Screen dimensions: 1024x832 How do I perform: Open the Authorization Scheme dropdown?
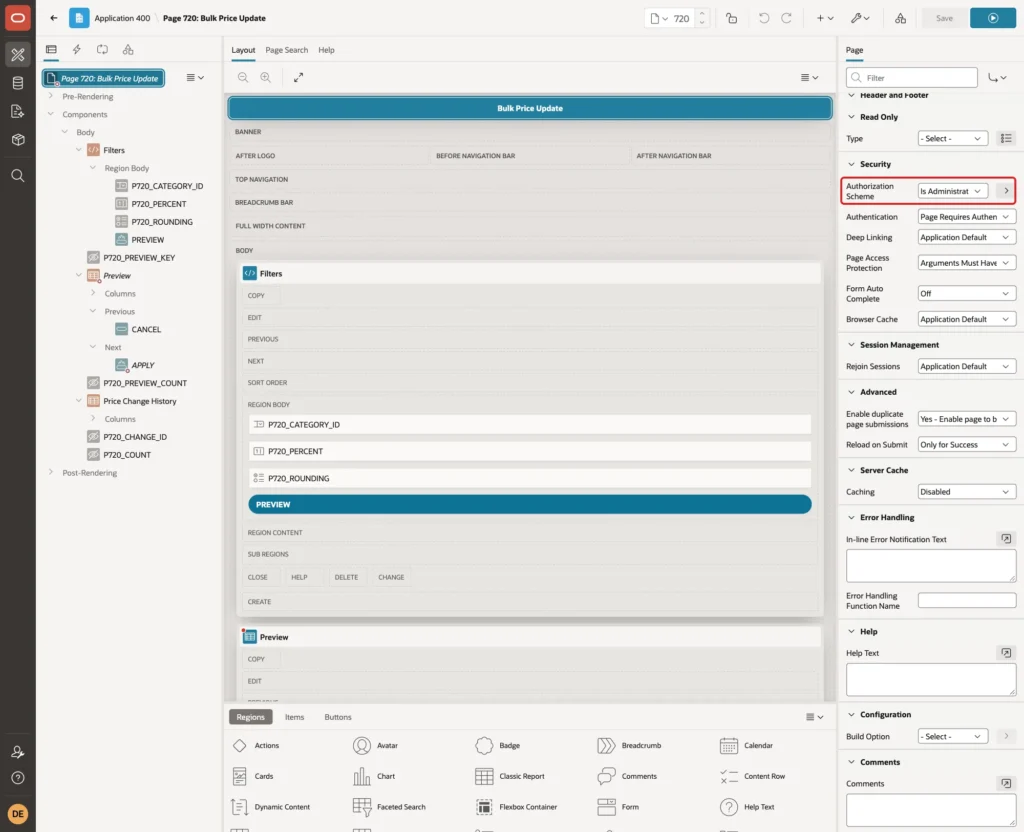[952, 191]
